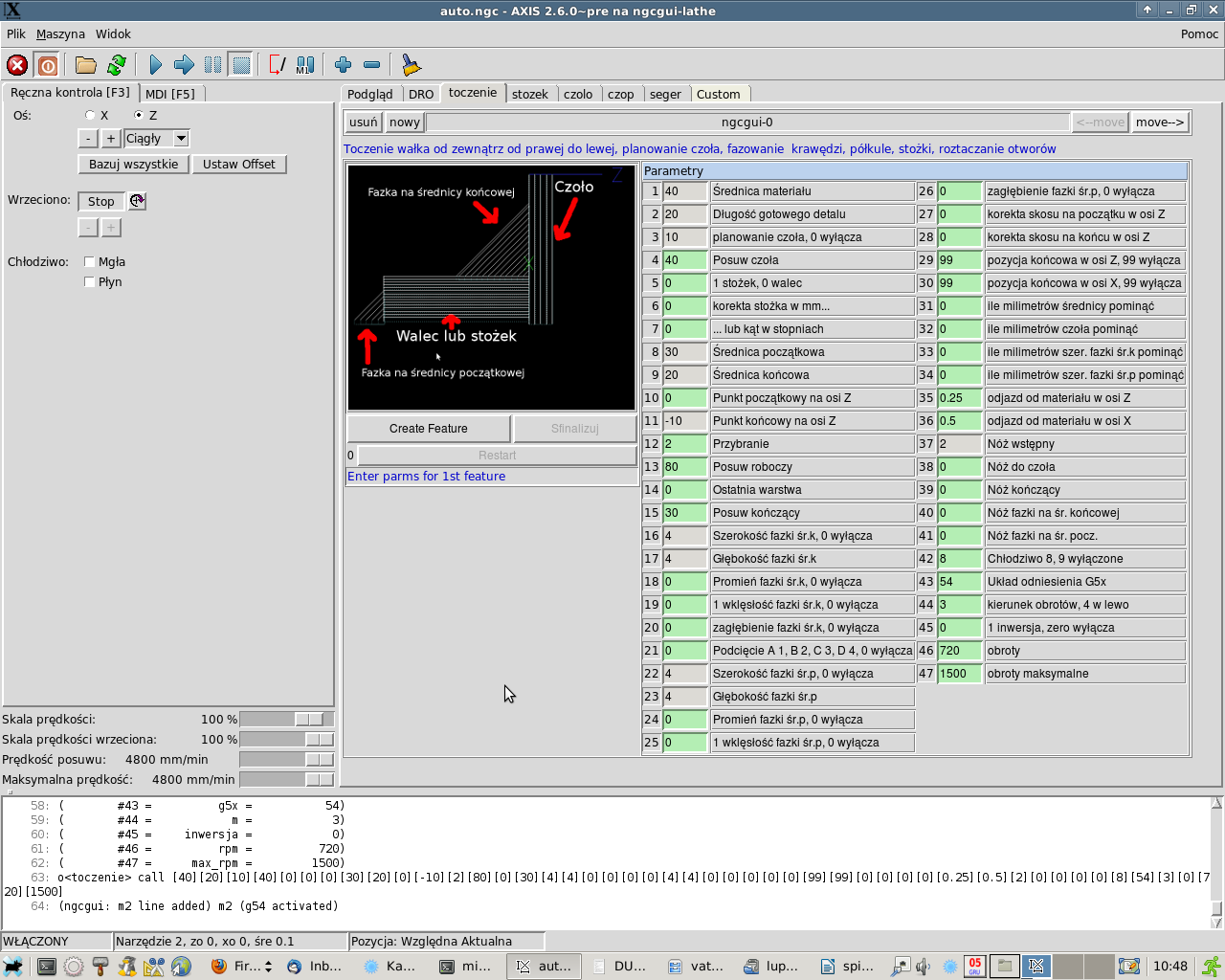The width and height of the screenshot is (1225, 980).
Task: Edit the Przybranie value field
Action: [685, 444]
